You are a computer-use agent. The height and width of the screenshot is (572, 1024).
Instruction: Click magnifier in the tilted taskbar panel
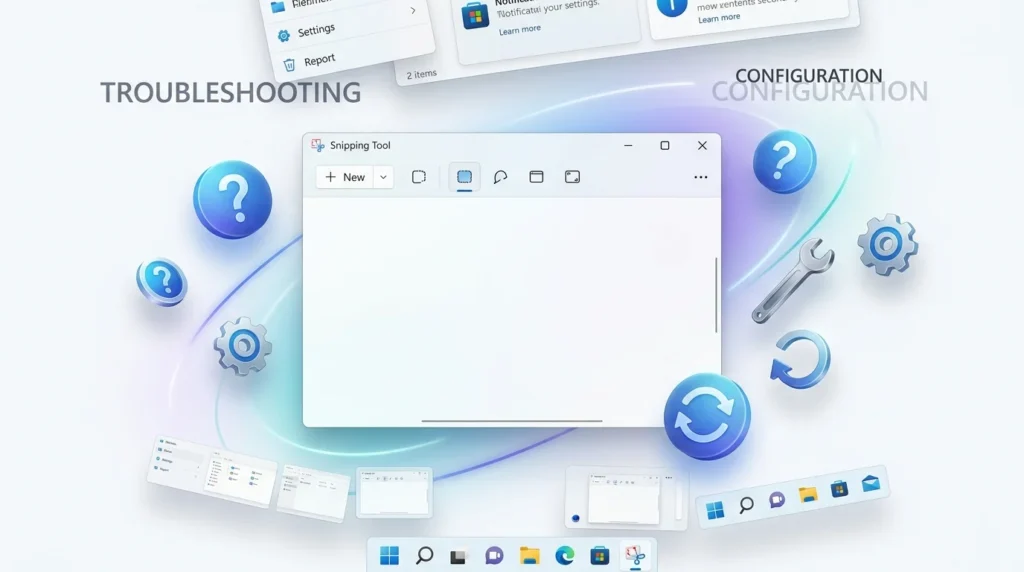tap(746, 504)
